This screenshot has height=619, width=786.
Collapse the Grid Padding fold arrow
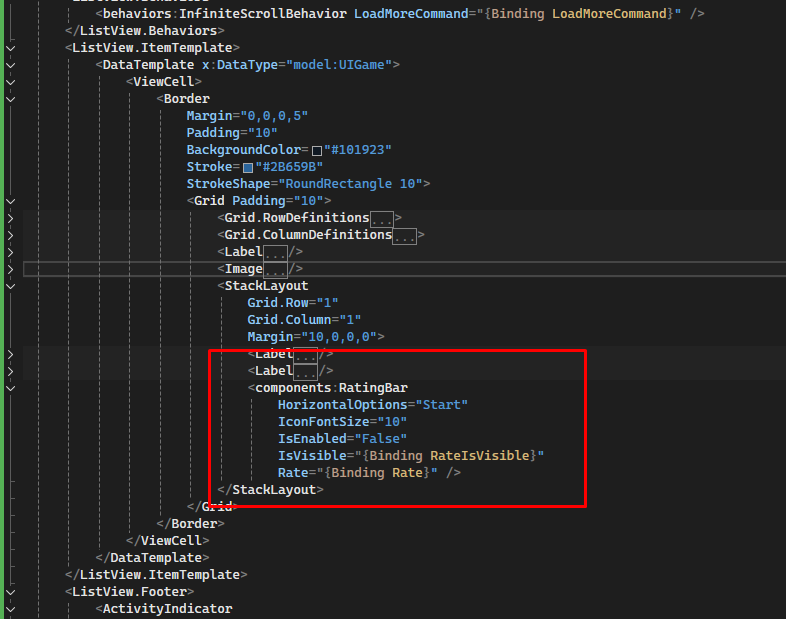point(11,201)
